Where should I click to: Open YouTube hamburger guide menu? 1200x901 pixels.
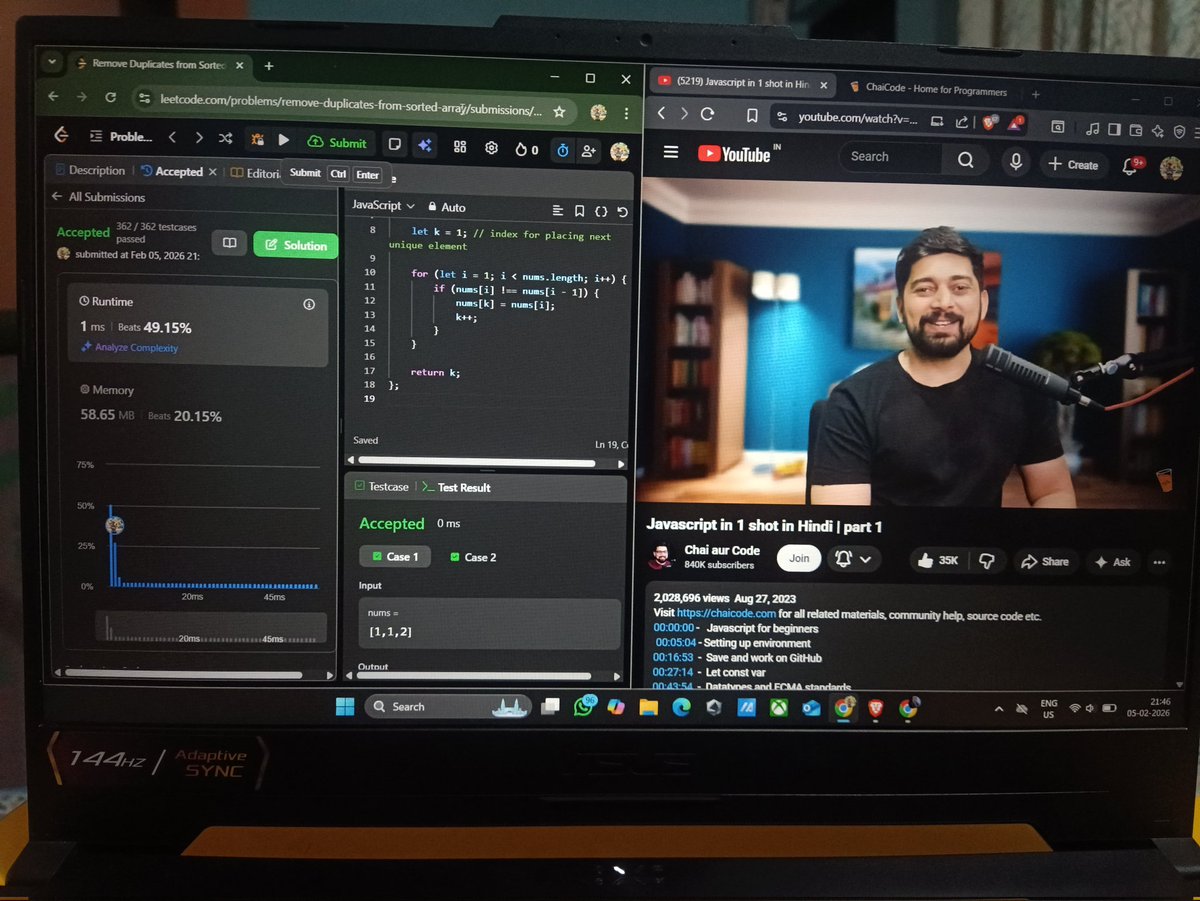tap(671, 152)
